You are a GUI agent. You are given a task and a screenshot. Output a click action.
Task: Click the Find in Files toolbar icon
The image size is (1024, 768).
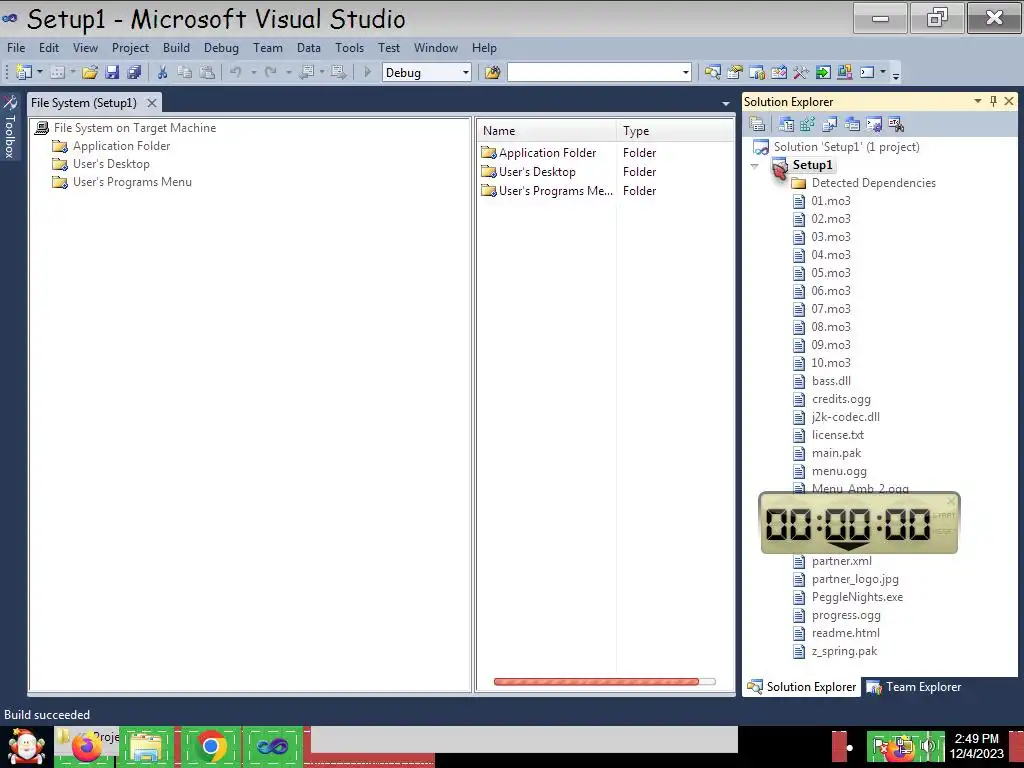[492, 72]
